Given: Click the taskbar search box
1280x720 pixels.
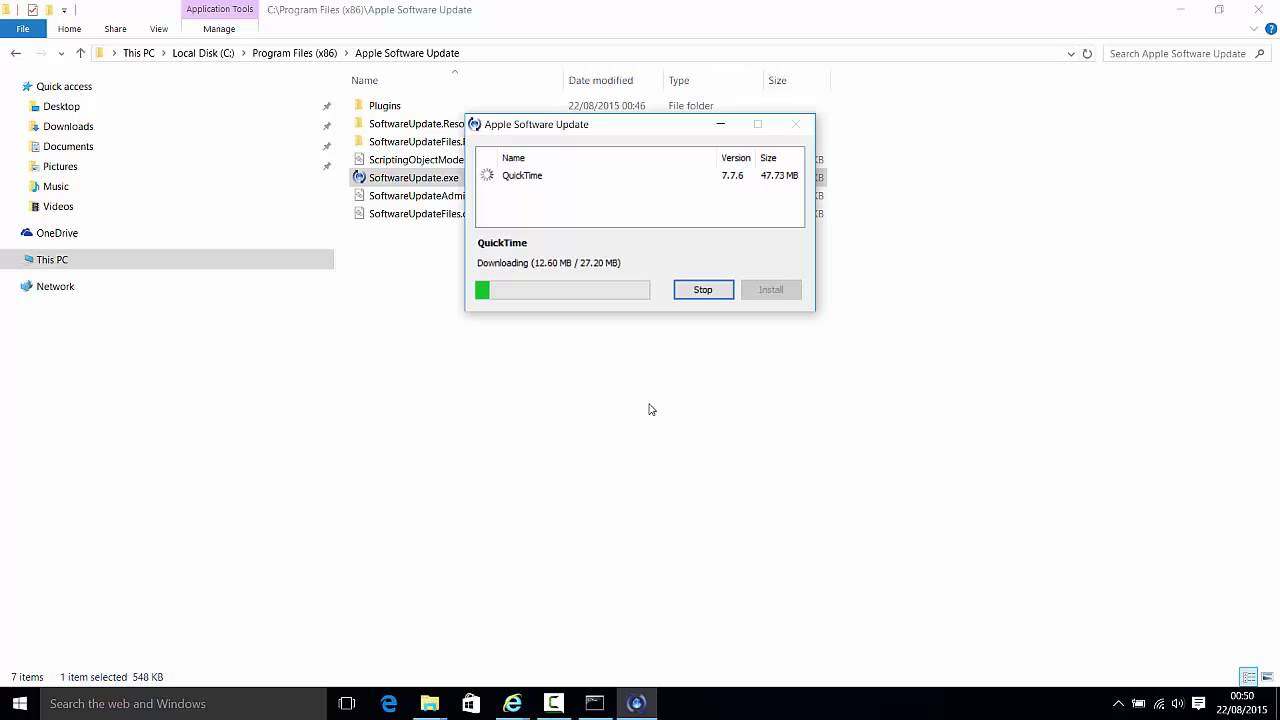Looking at the screenshot, I should point(182,703).
